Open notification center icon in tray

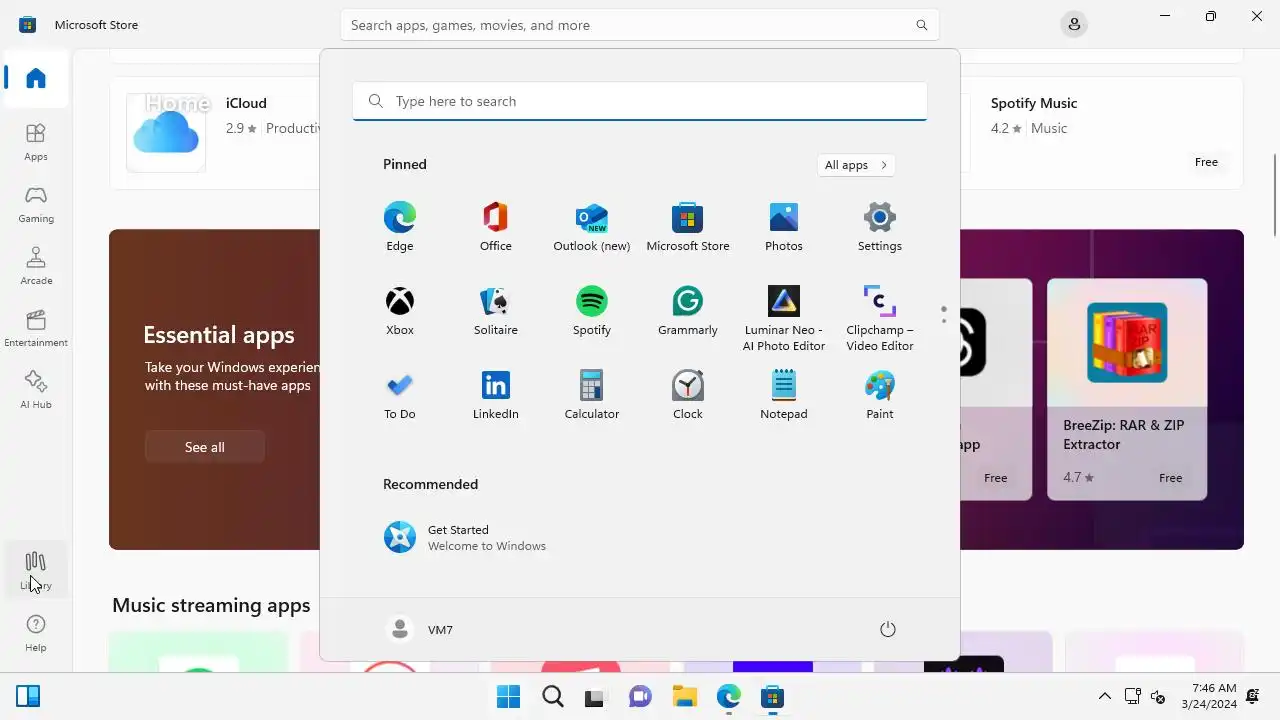click(1254, 696)
